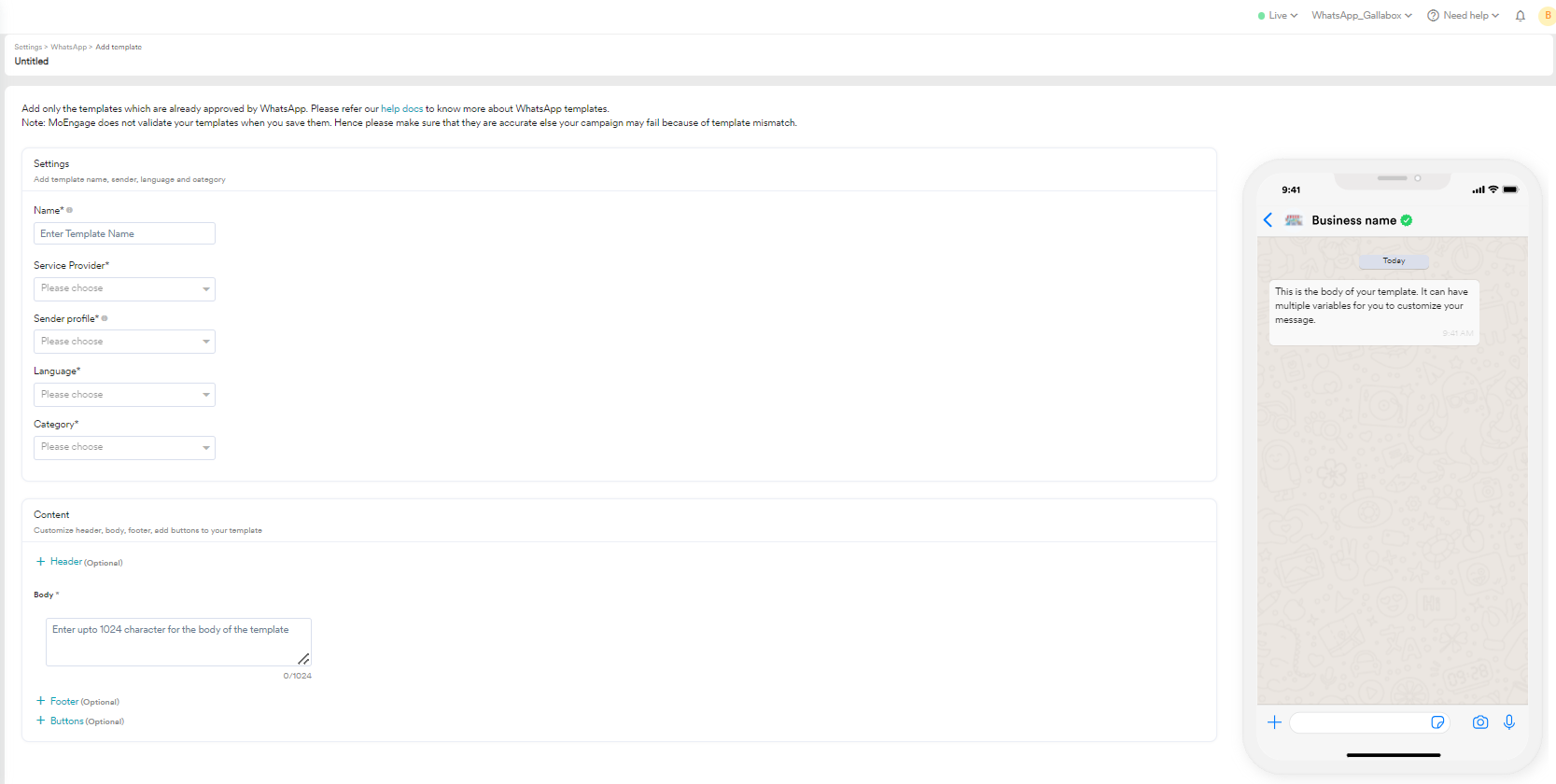Switch environment using Live dropdown
Image resolution: width=1556 pixels, height=784 pixels.
click(x=1278, y=16)
